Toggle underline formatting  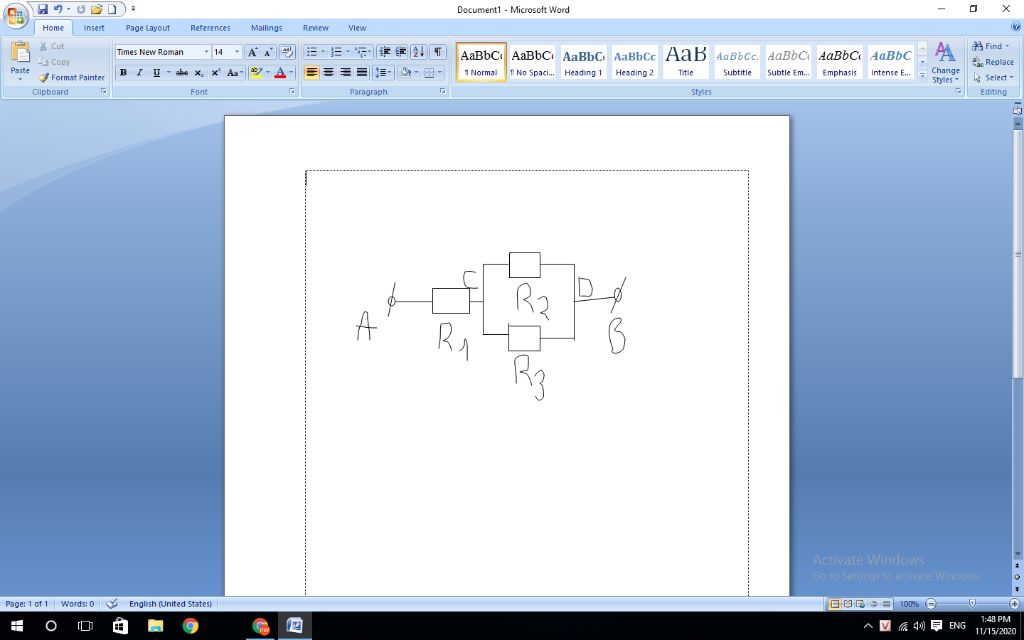point(156,72)
